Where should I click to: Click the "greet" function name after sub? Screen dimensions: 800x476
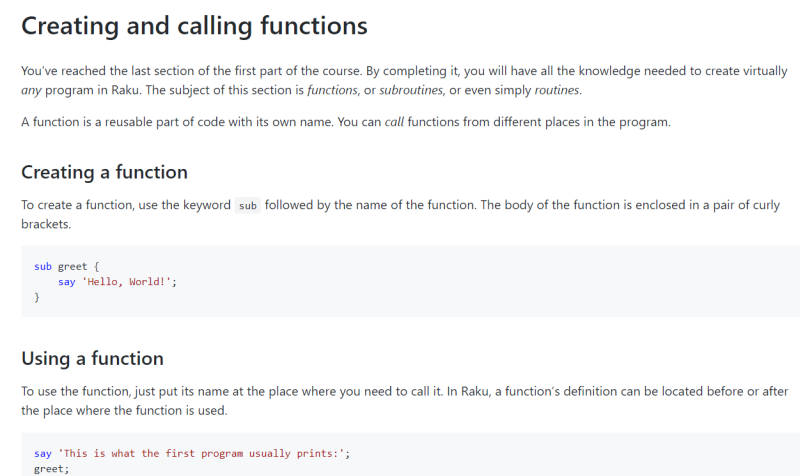(x=72, y=267)
